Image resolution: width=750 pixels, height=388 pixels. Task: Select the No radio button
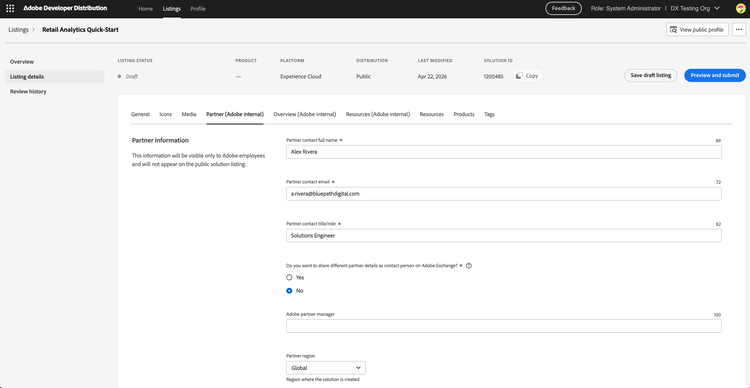point(289,291)
